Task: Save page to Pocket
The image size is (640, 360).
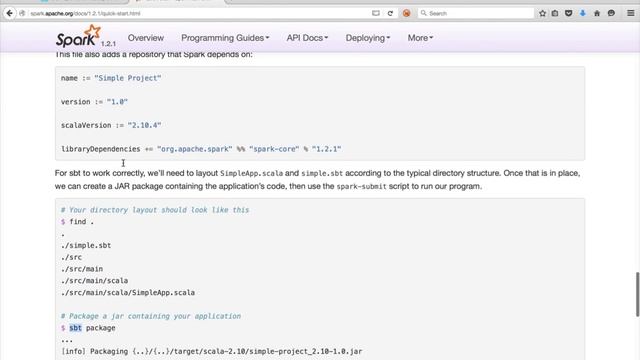Action: 569,13
